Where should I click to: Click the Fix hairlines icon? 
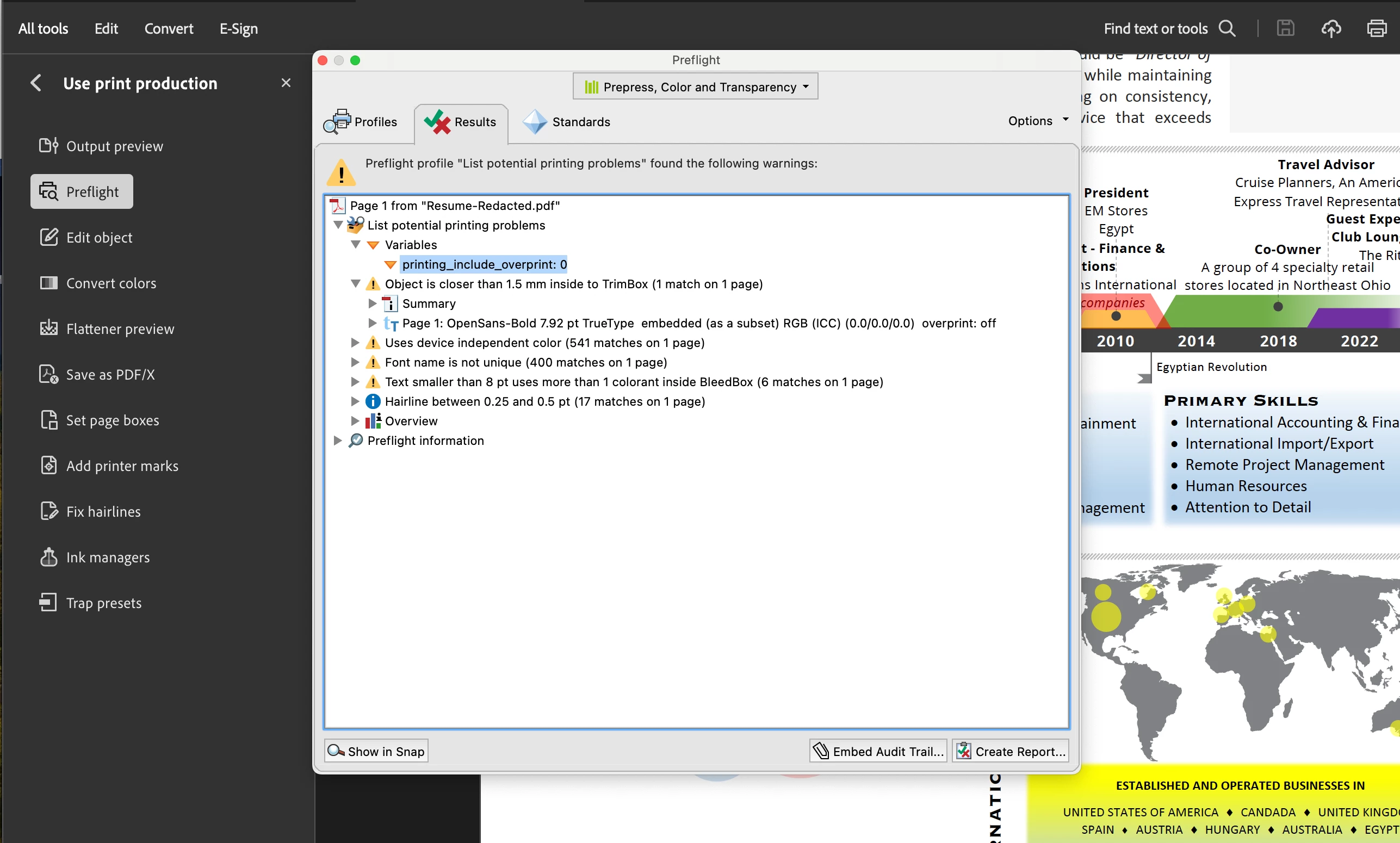coord(49,511)
